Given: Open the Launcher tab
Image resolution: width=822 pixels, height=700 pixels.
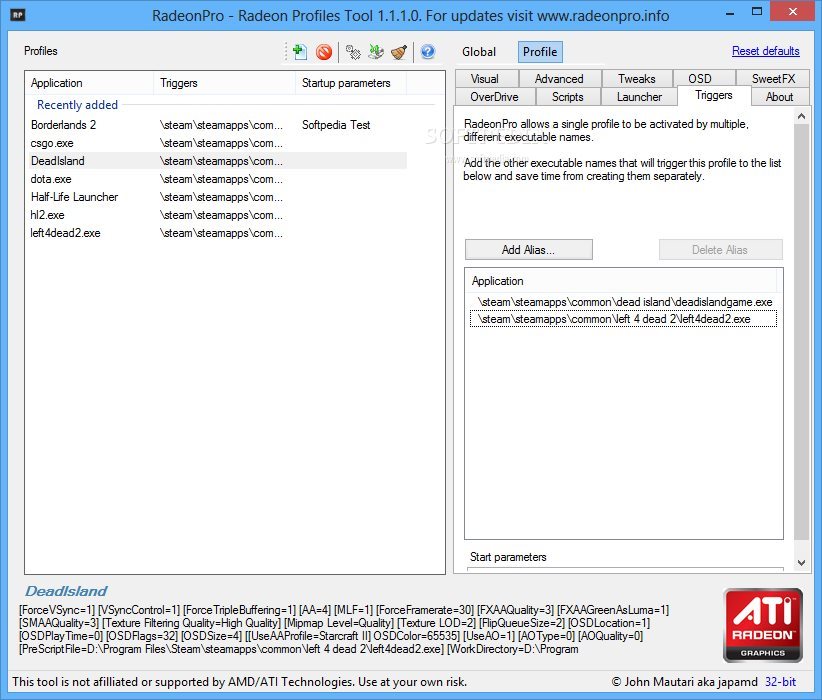Looking at the screenshot, I should (x=639, y=97).
